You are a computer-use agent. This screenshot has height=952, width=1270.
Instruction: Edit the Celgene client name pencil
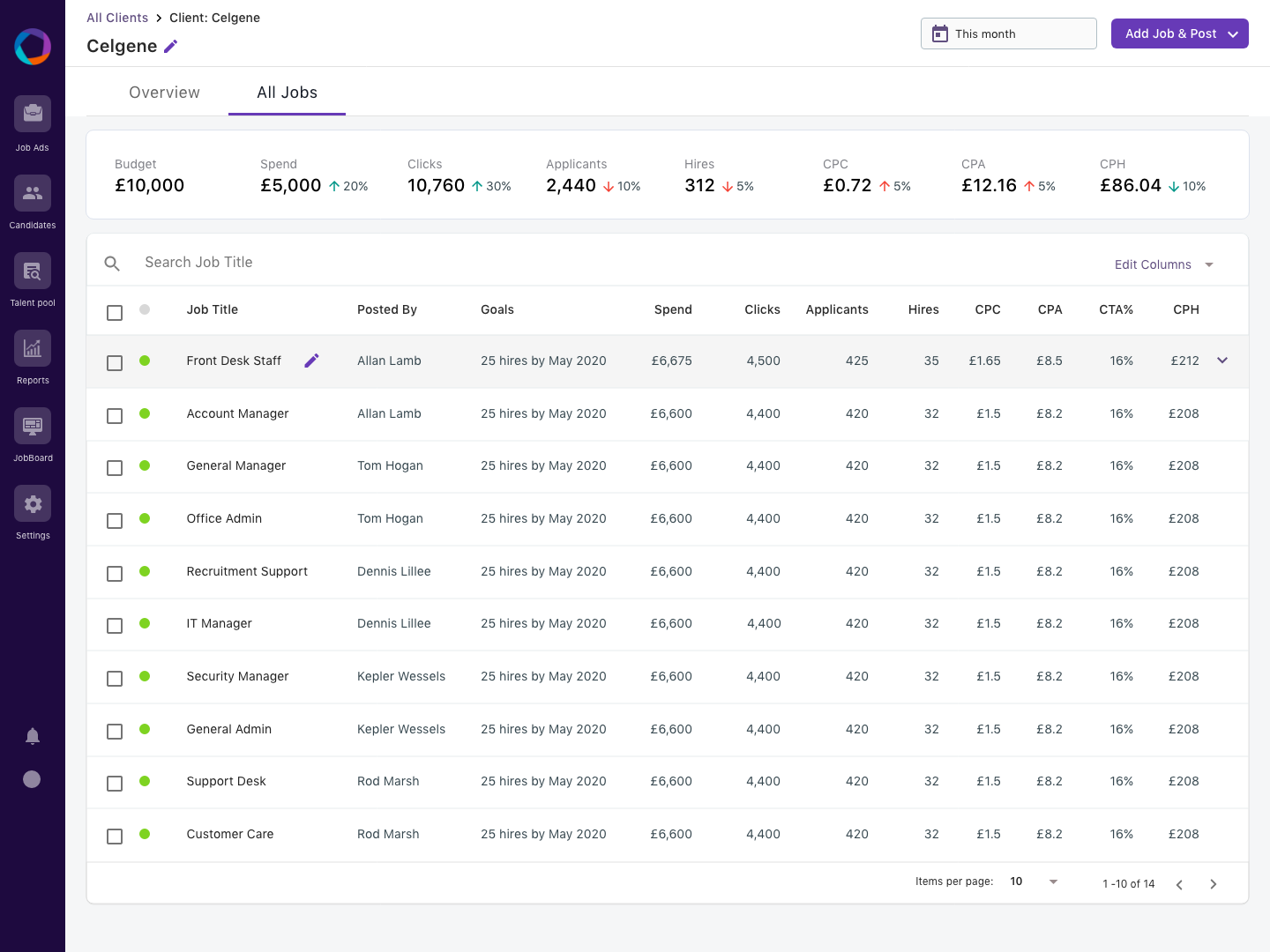click(171, 47)
